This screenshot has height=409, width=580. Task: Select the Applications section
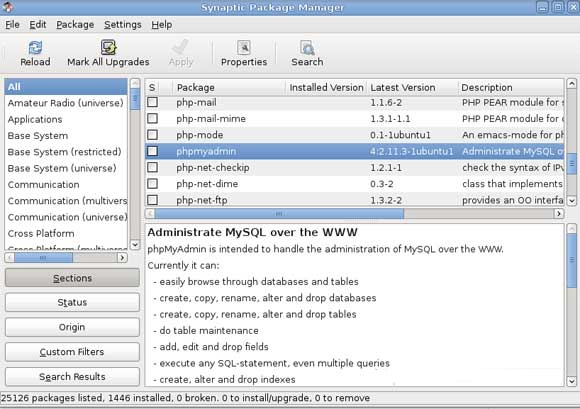click(x=66, y=119)
